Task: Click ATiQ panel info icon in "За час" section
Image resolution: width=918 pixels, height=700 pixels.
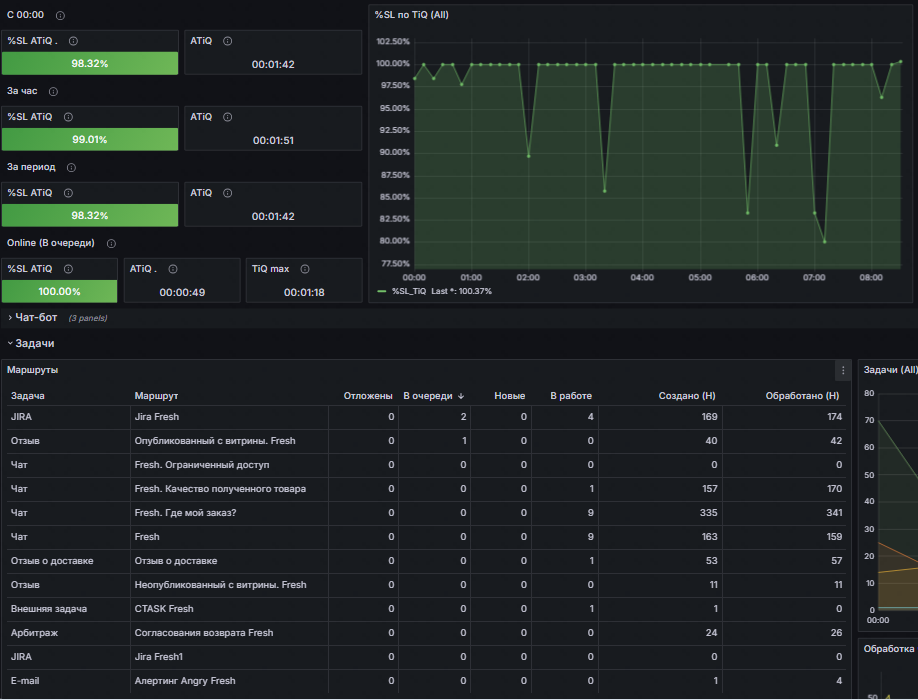Action: (227, 117)
